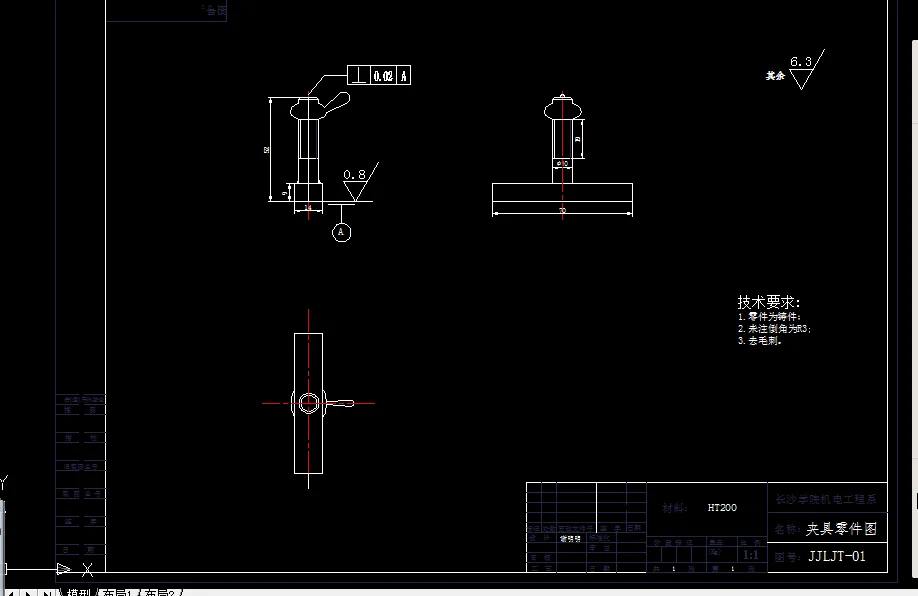The image size is (918, 596).
Task: Select the 名称: label in title block
Action: pyautogui.click(x=787, y=529)
